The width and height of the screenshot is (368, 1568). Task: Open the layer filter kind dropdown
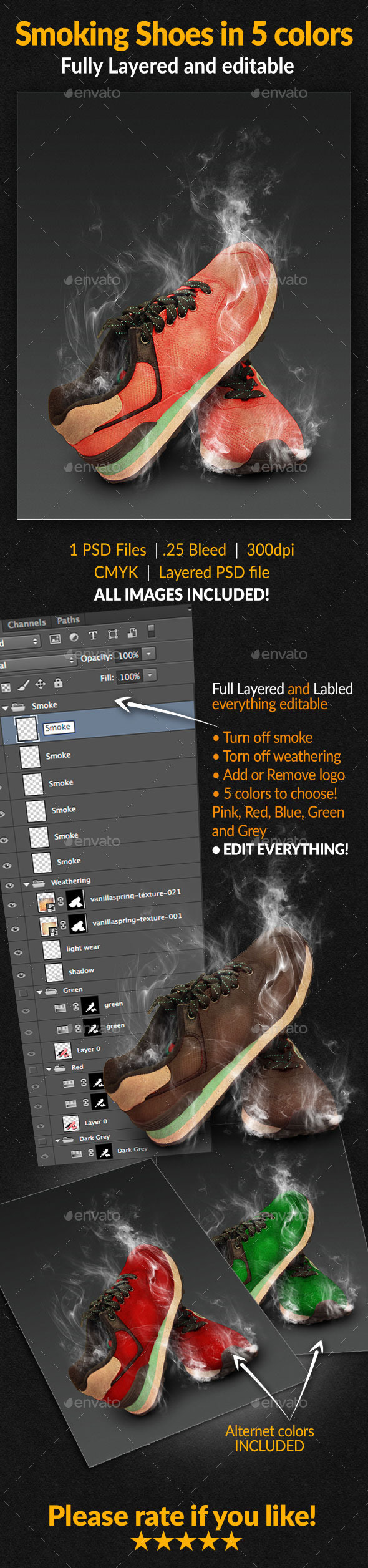[20, 641]
